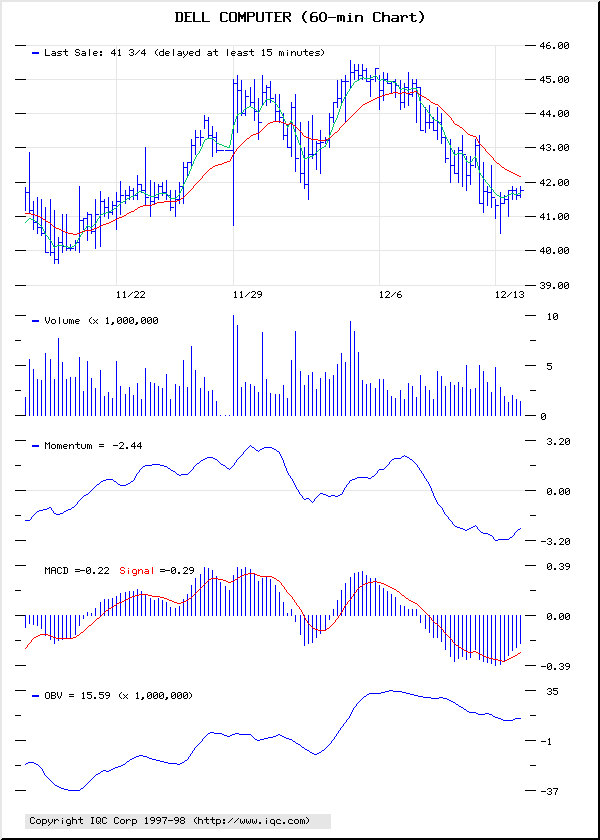Screen dimensions: 600x840
Task: Click the 42.00 price axis label
Action: point(554,183)
